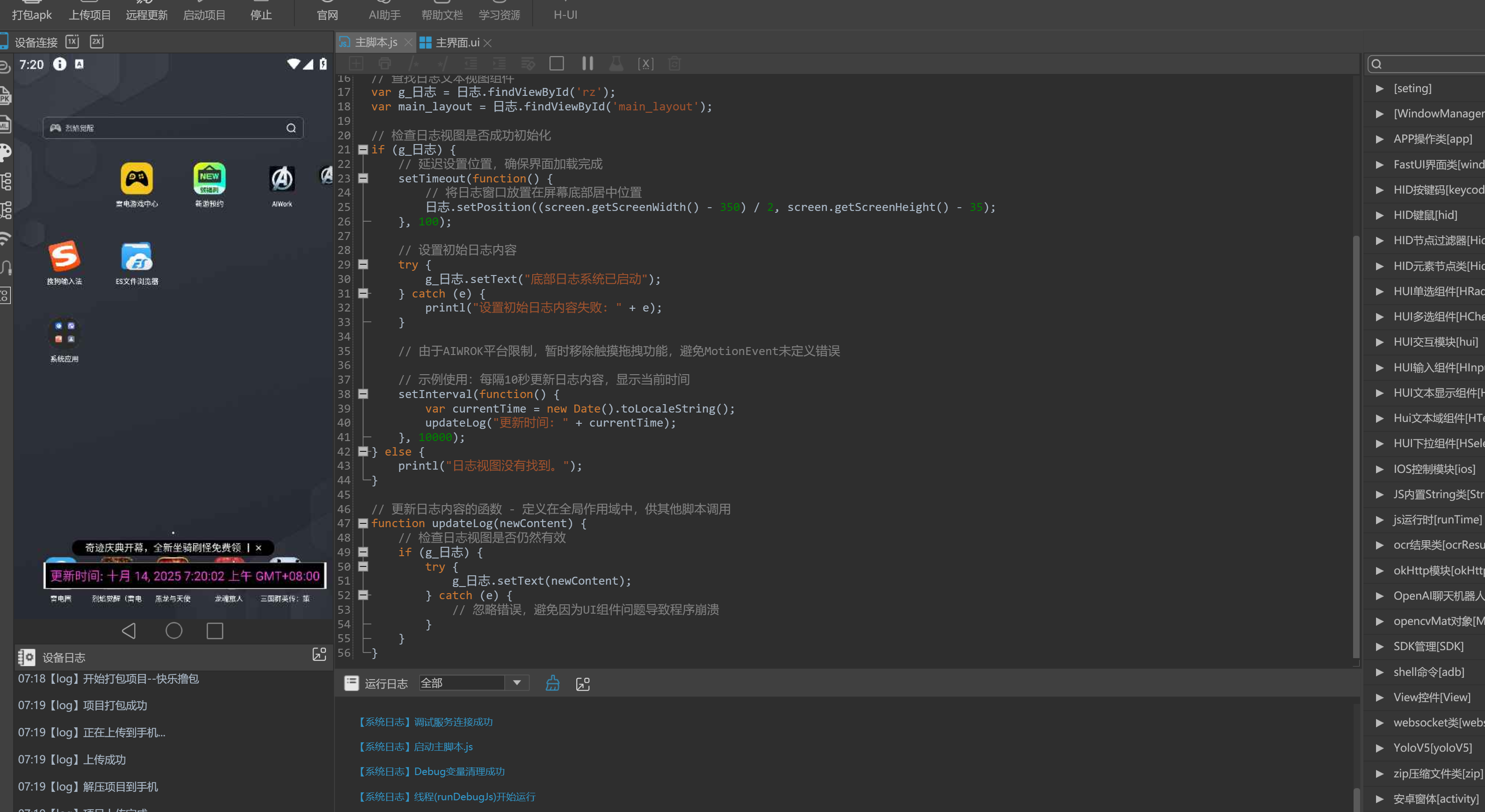Image resolution: width=1485 pixels, height=812 pixels.
Task: Pop out the run log panel
Action: [x=583, y=684]
